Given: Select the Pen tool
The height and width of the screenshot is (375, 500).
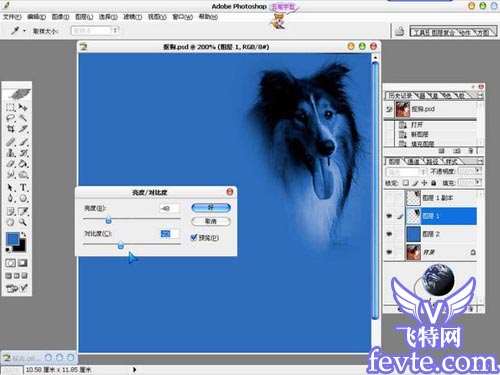Looking at the screenshot, I should point(11,198).
